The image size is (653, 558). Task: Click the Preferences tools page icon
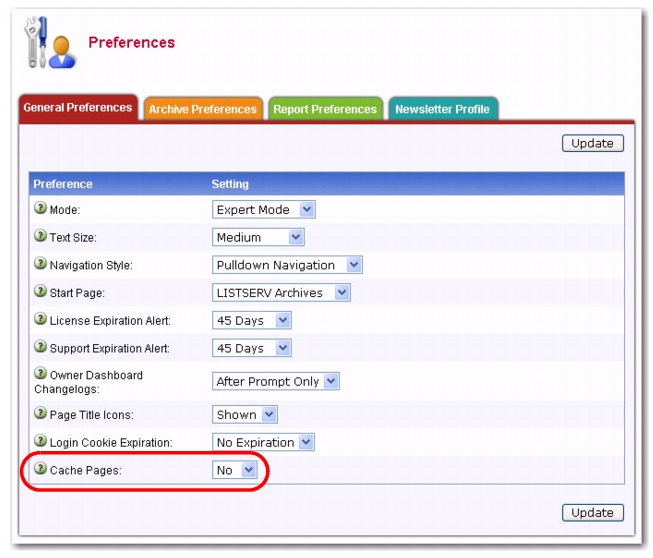click(49, 43)
